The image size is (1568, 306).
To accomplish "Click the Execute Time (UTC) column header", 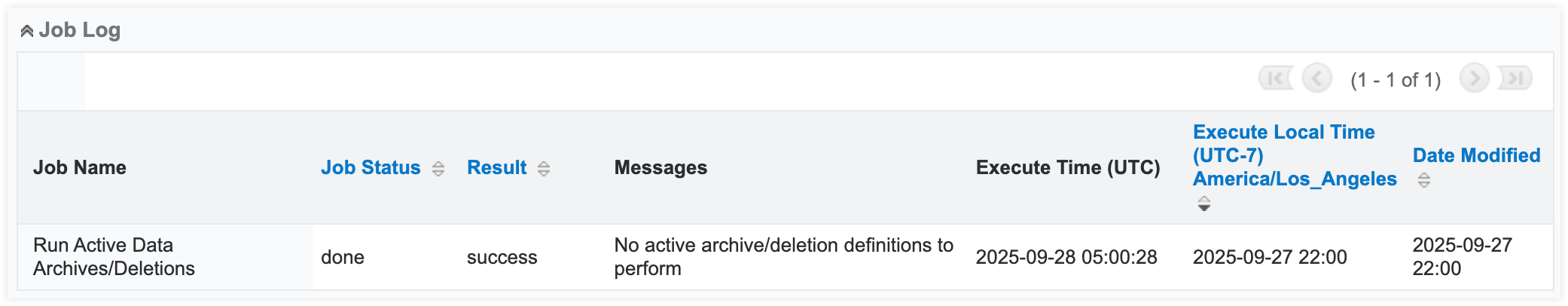I will coord(1068,167).
